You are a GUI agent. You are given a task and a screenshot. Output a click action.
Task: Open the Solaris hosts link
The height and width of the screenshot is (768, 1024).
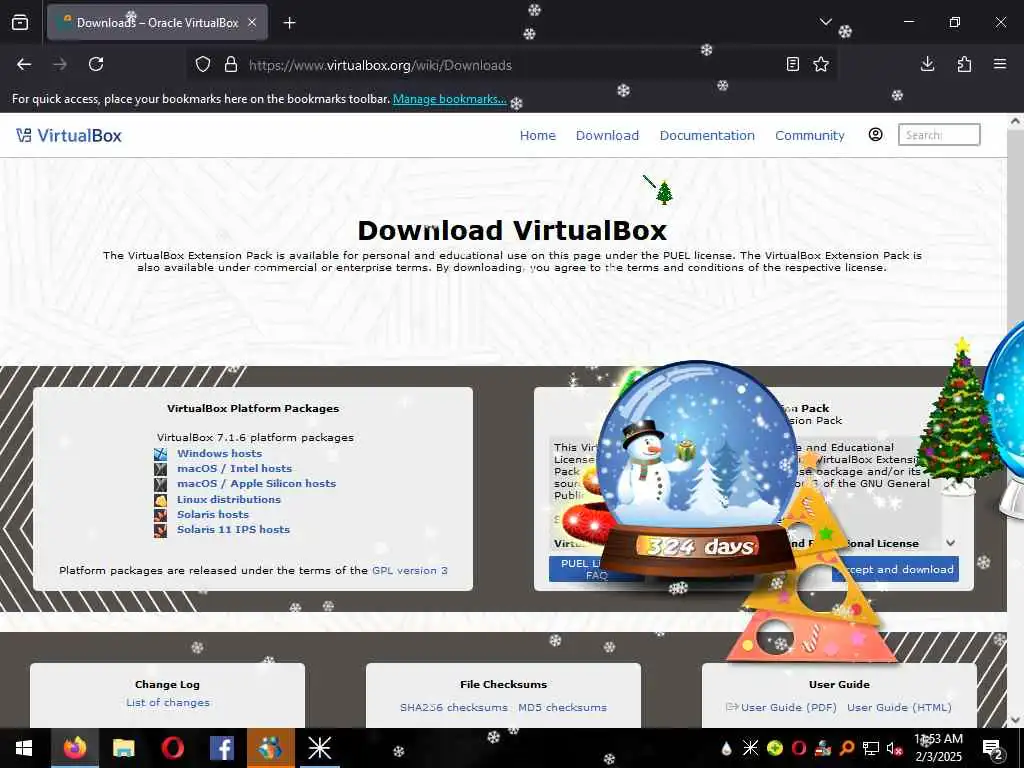pos(213,514)
